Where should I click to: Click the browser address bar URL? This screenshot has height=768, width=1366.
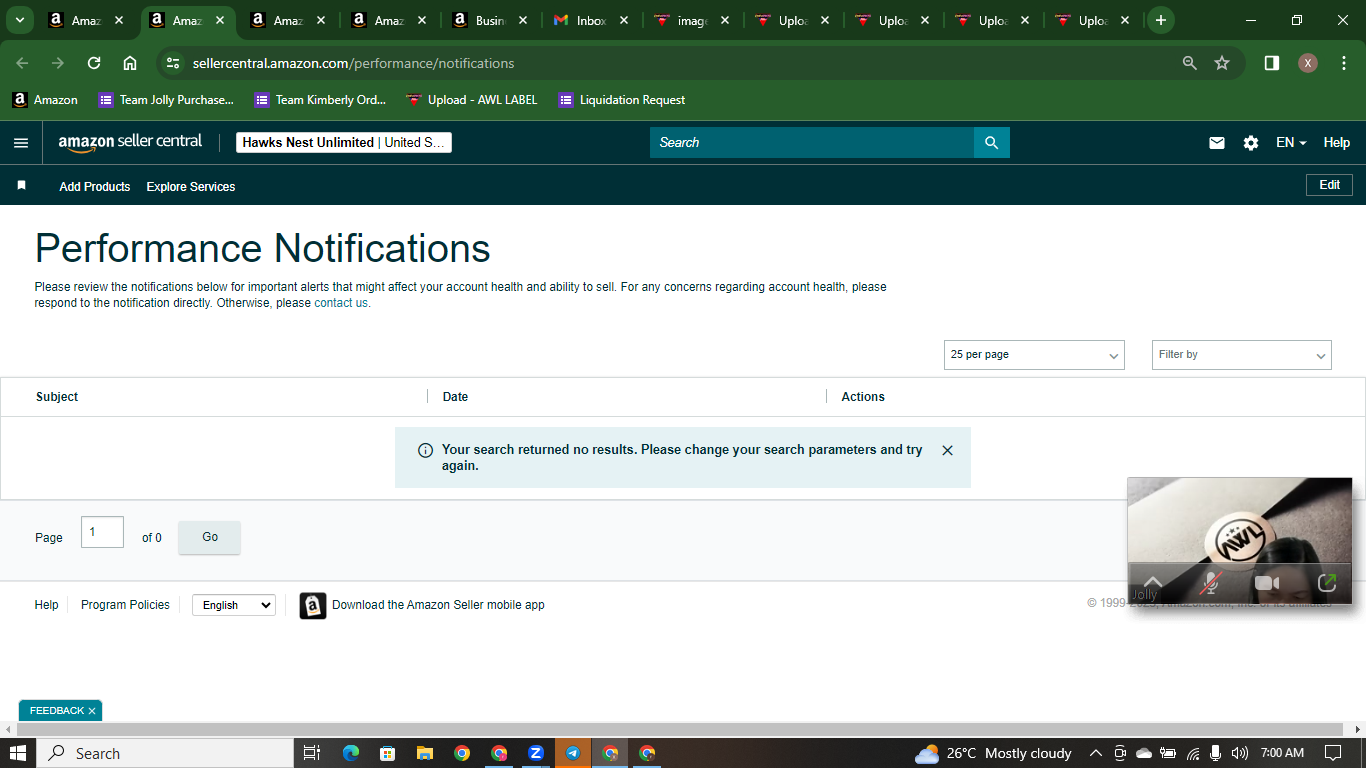(353, 63)
